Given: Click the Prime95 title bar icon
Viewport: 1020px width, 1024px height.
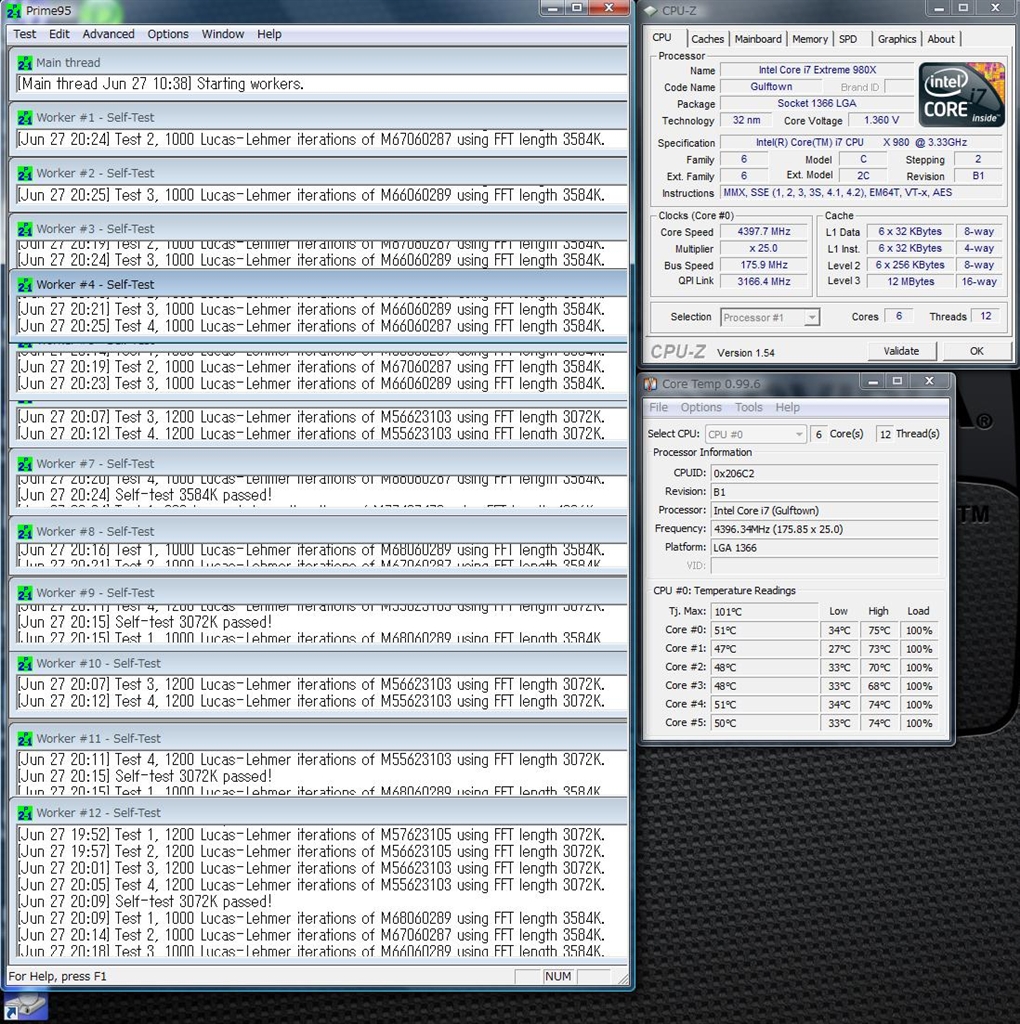Looking at the screenshot, I should coord(14,11).
